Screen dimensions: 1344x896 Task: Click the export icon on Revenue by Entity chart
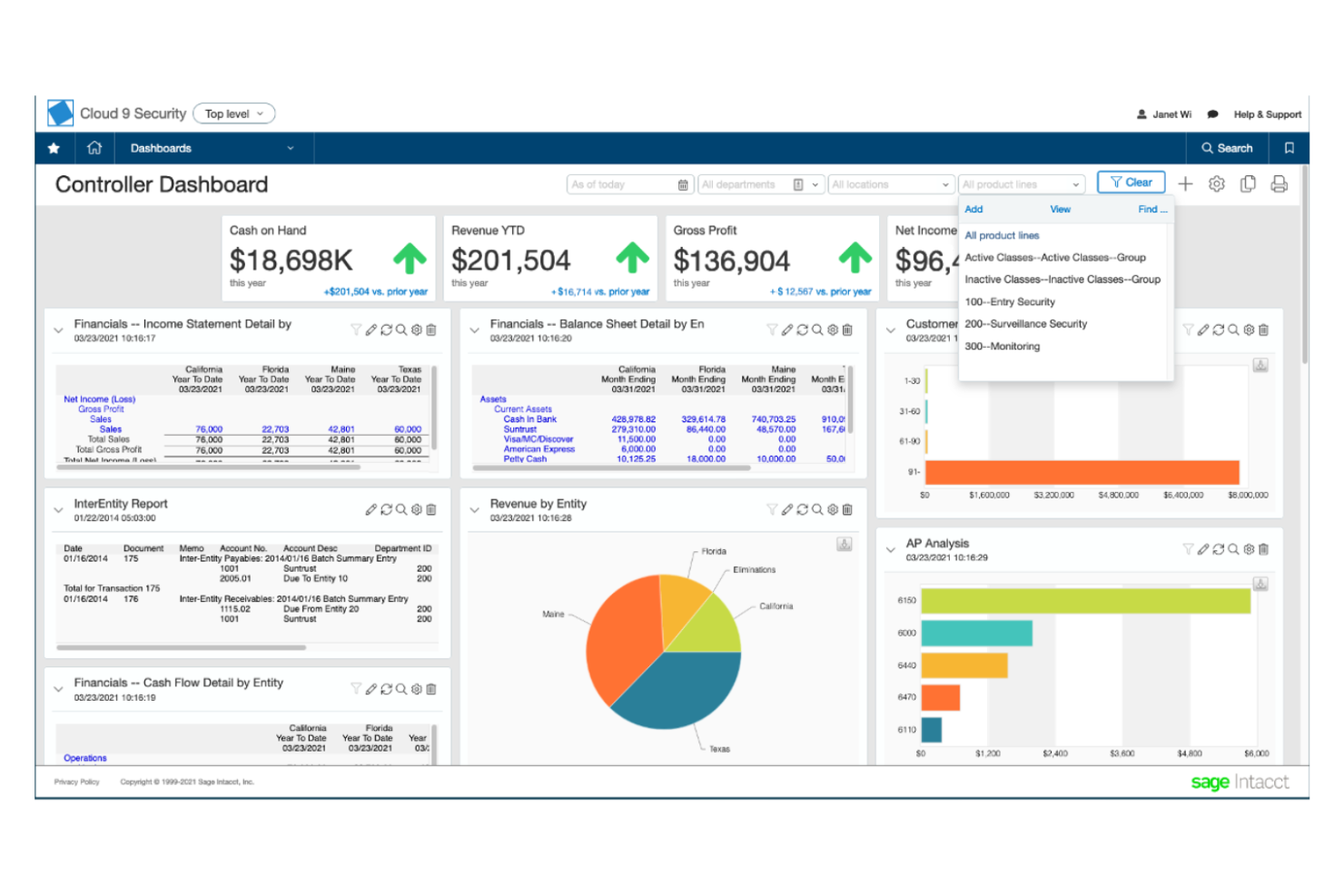[845, 544]
